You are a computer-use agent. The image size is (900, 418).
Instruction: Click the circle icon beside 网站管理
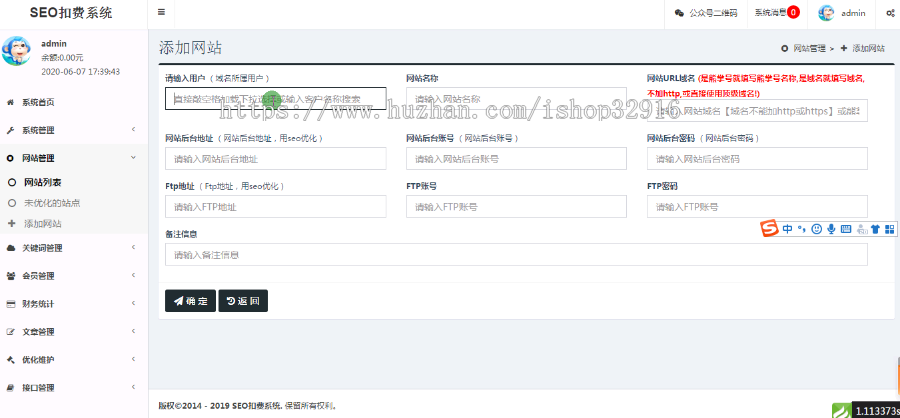(10, 158)
